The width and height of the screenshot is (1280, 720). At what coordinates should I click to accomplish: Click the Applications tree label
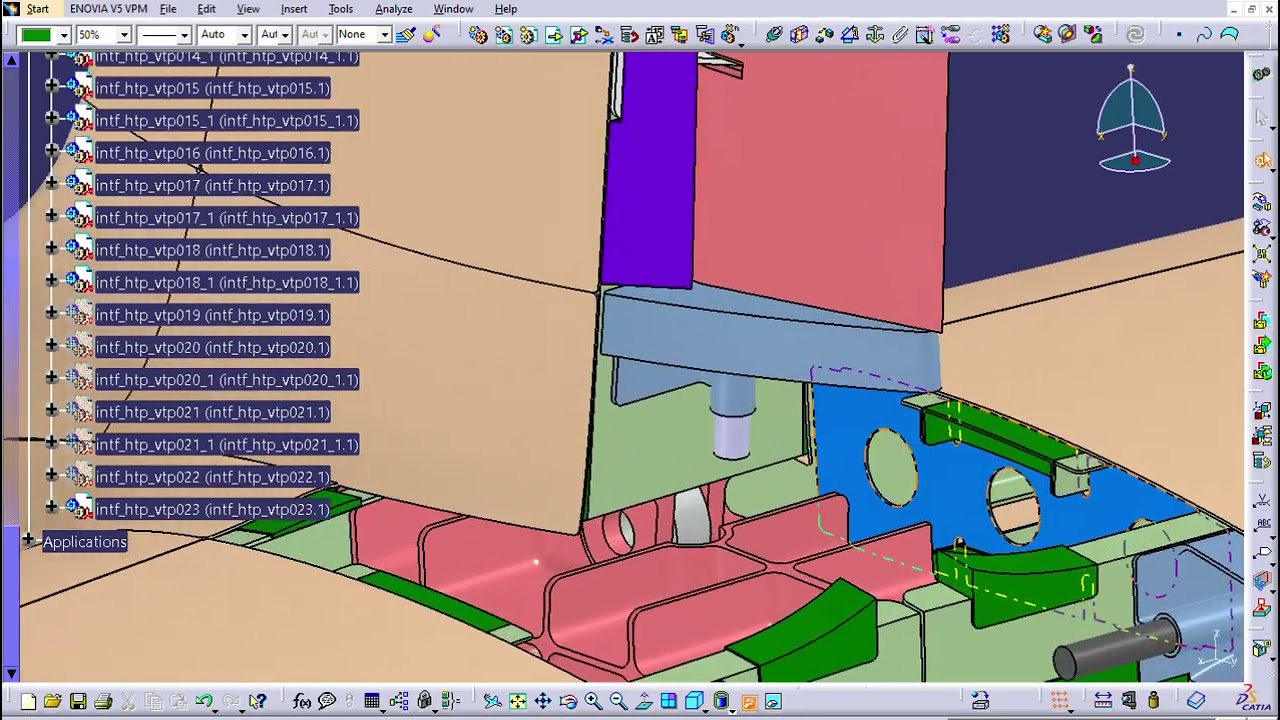tap(85, 542)
